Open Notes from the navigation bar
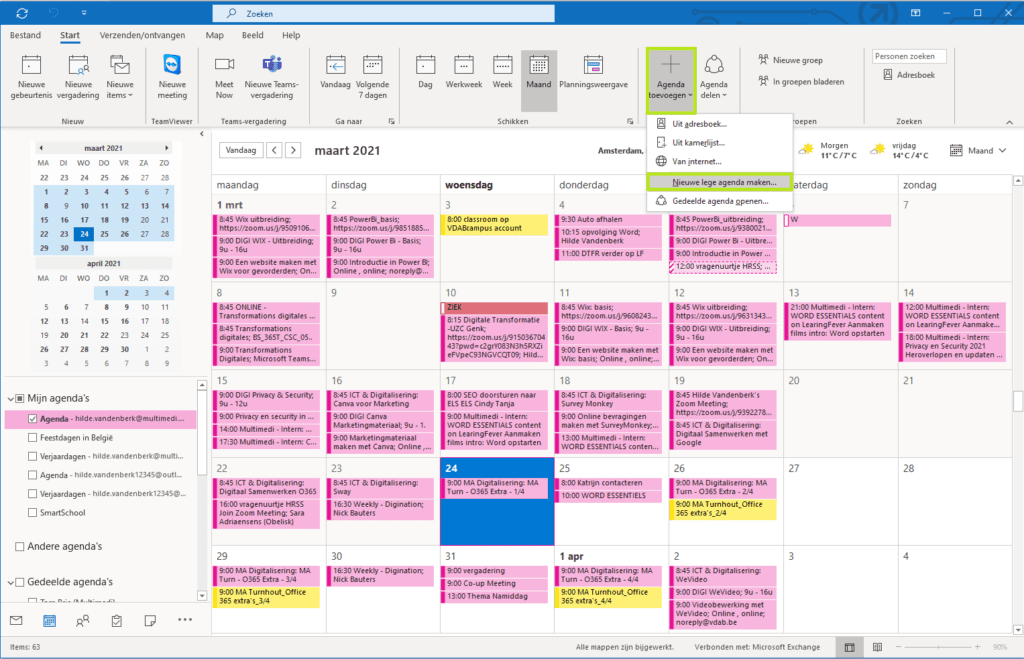This screenshot has width=1024, height=659. [x=150, y=620]
